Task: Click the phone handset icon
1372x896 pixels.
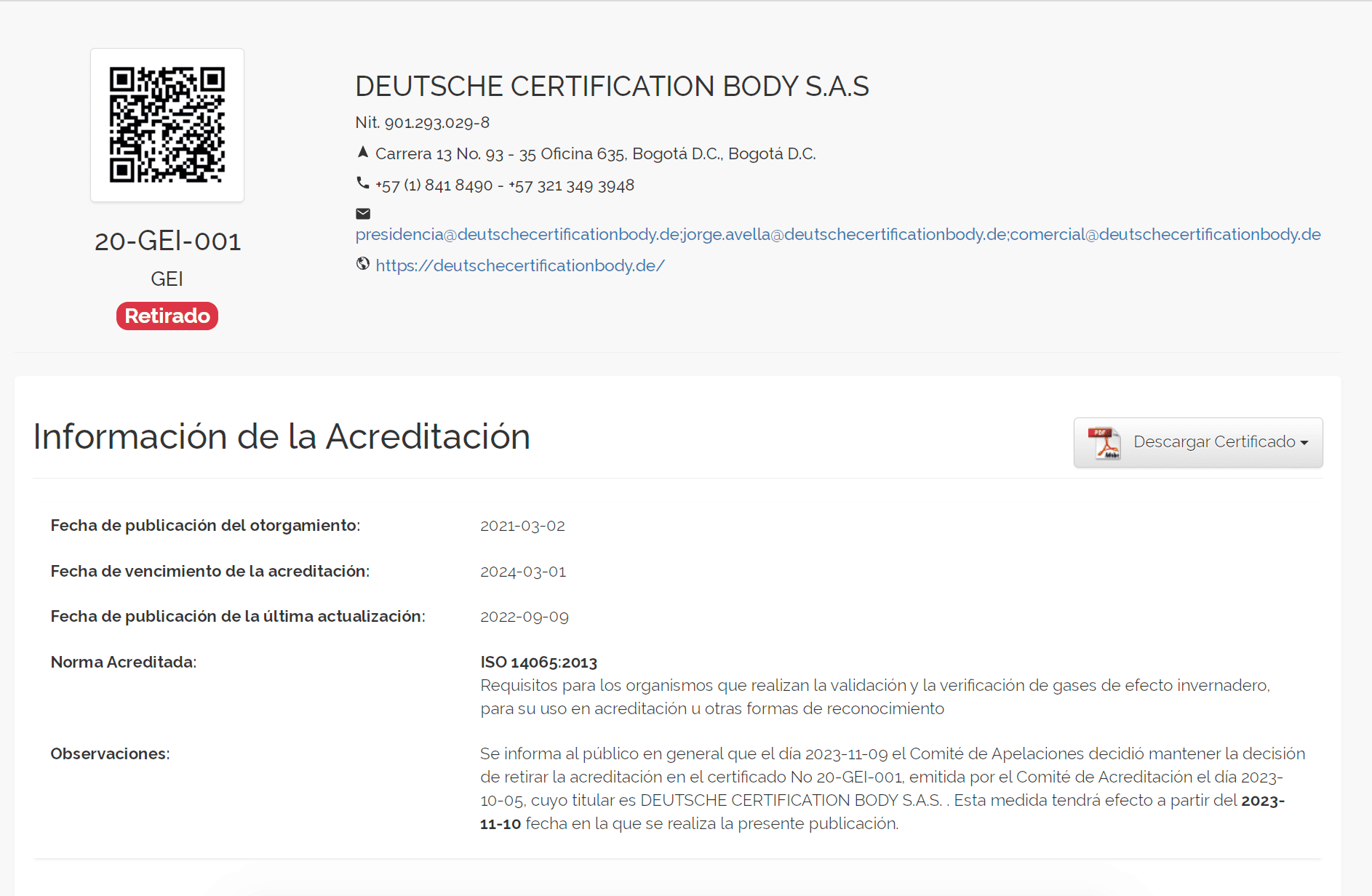Action: point(363,183)
